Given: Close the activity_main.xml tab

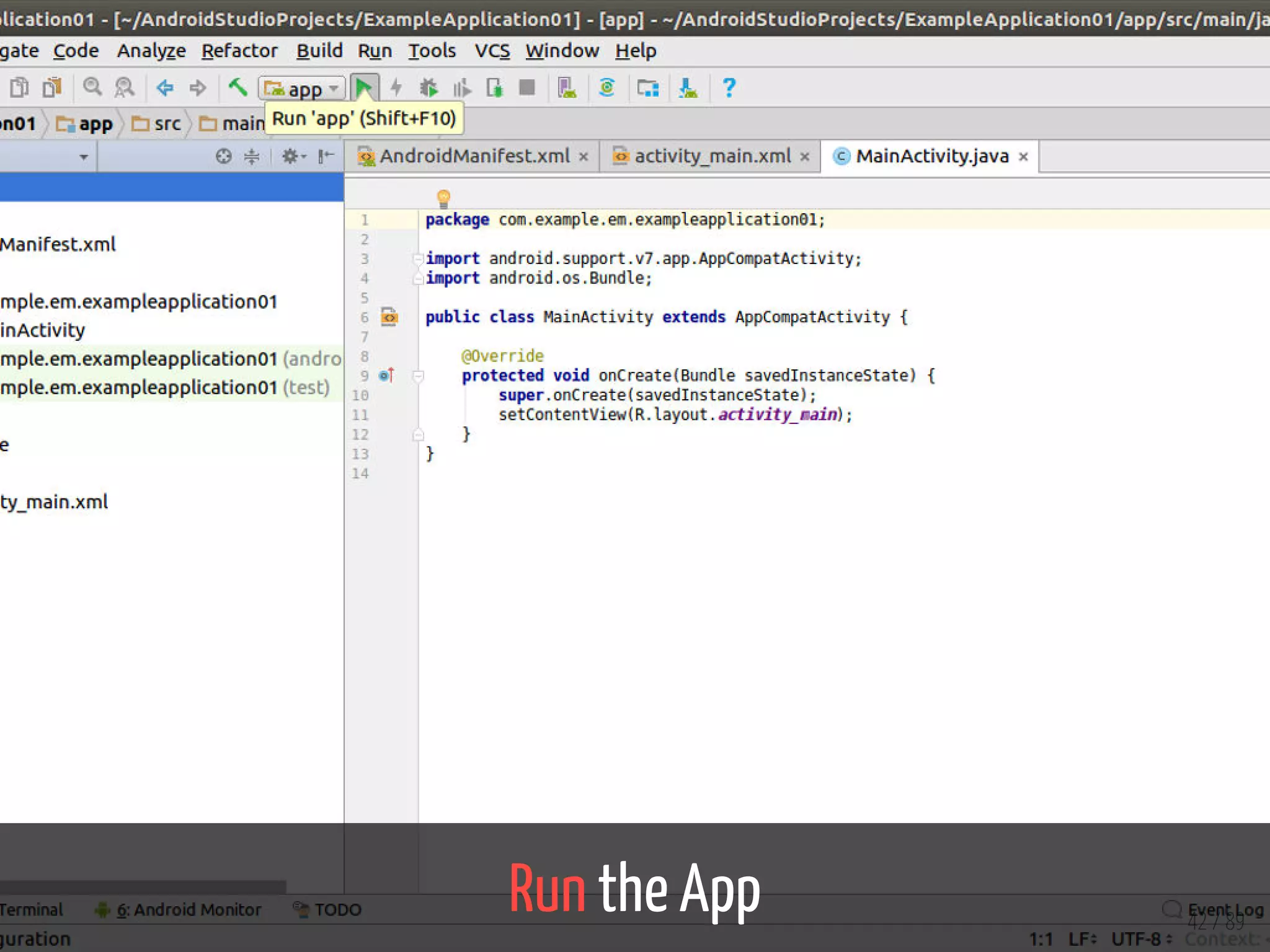Looking at the screenshot, I should [805, 157].
